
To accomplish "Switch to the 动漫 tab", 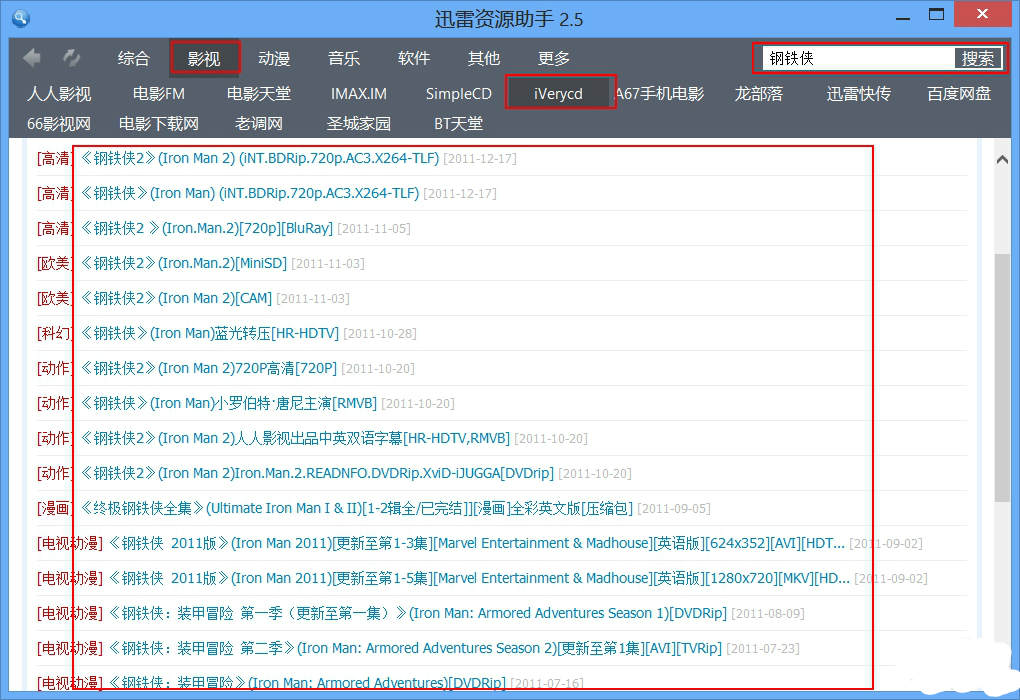I will click(x=274, y=59).
